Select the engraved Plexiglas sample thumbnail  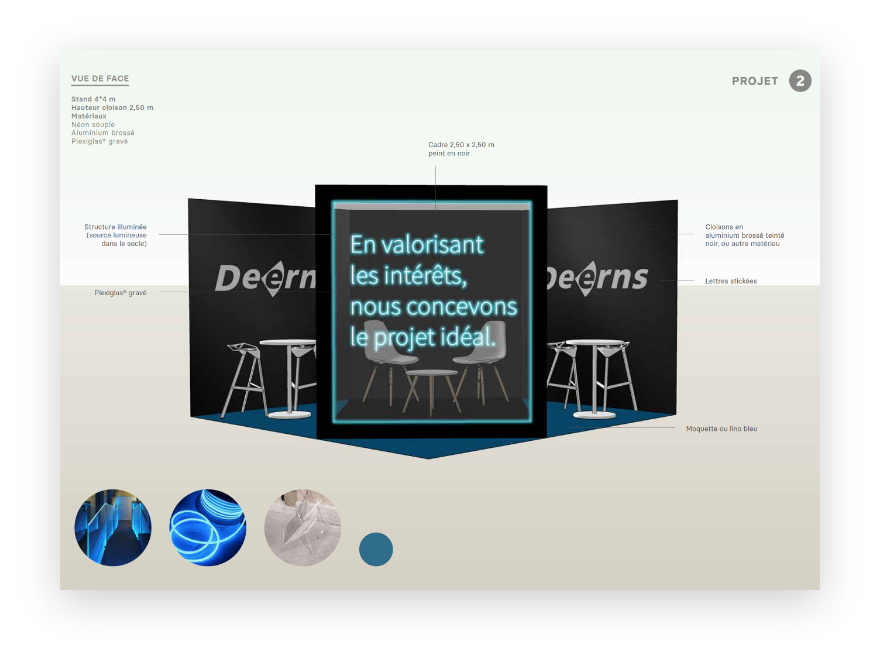click(303, 527)
